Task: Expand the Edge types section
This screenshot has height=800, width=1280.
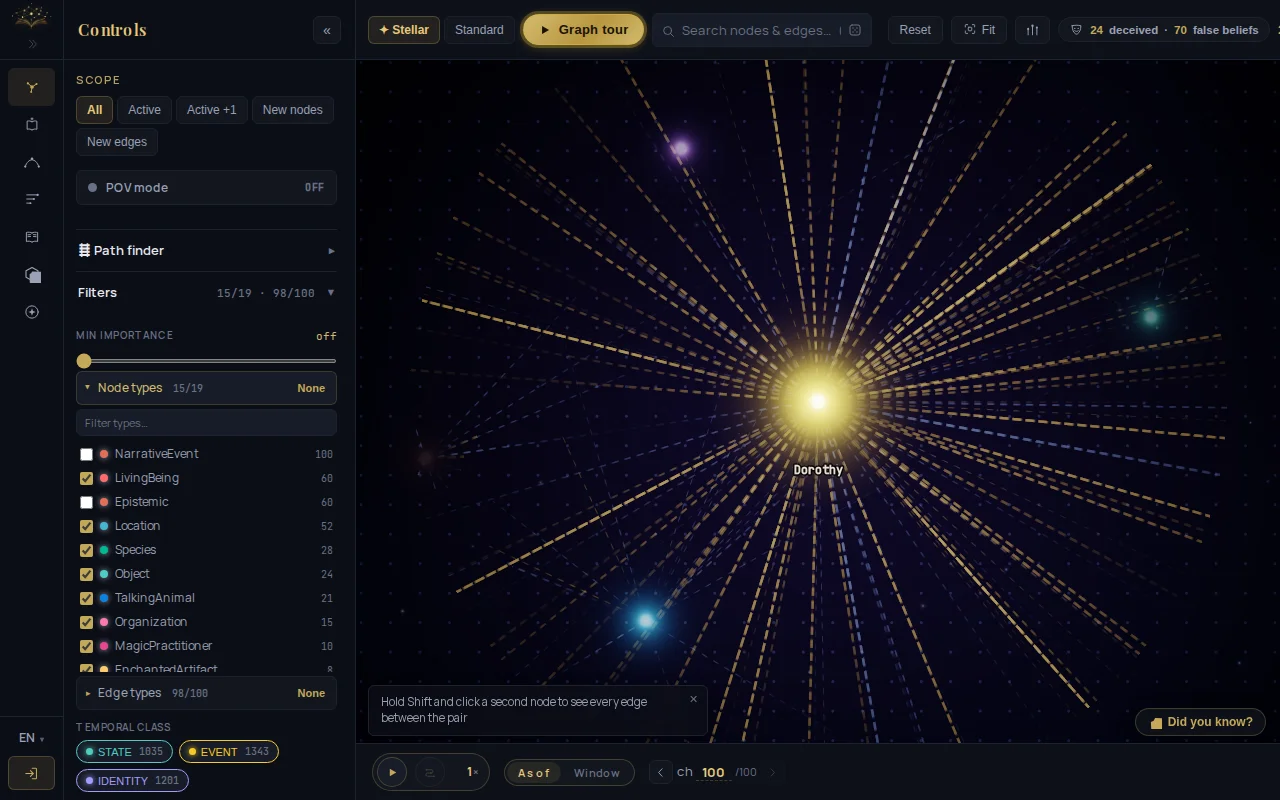Action: [206, 693]
